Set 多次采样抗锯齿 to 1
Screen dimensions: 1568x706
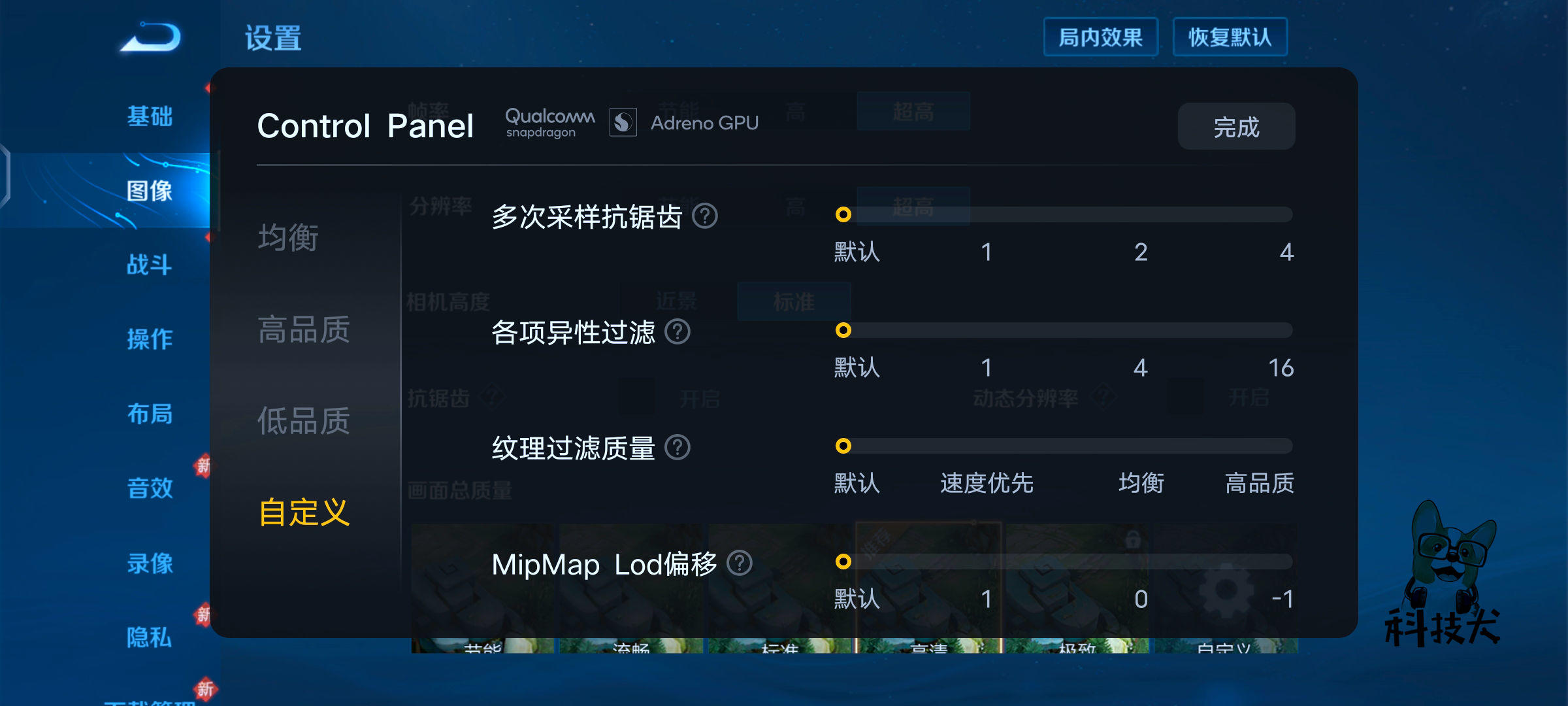click(987, 252)
